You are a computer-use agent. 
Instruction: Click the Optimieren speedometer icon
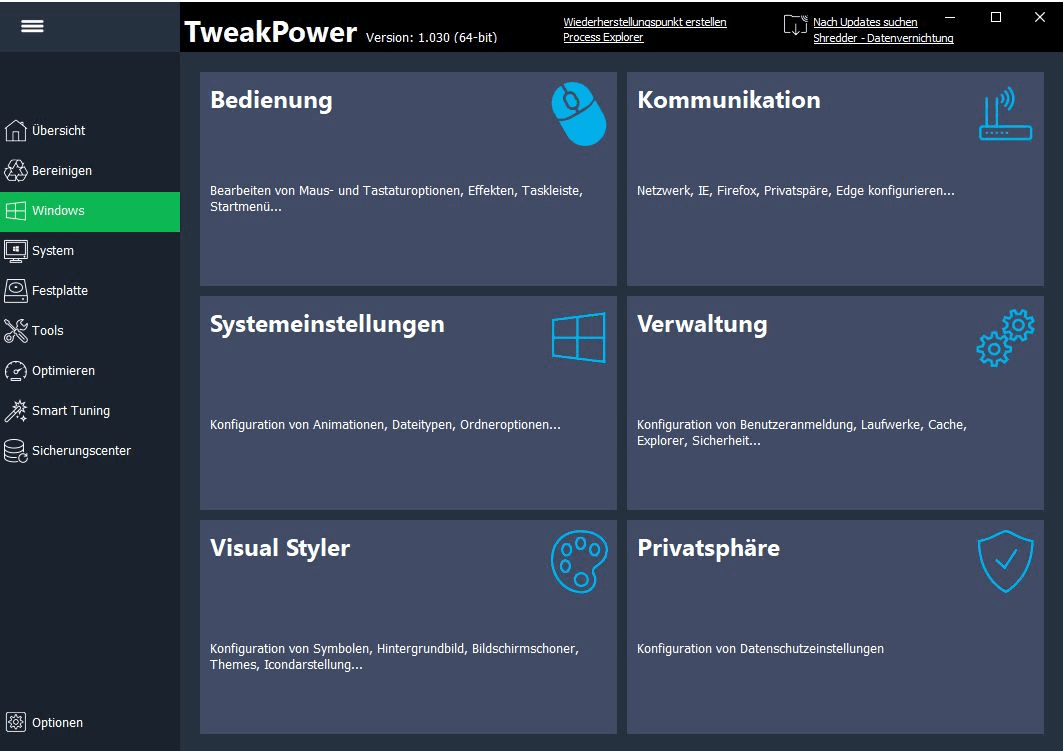[x=16, y=371]
